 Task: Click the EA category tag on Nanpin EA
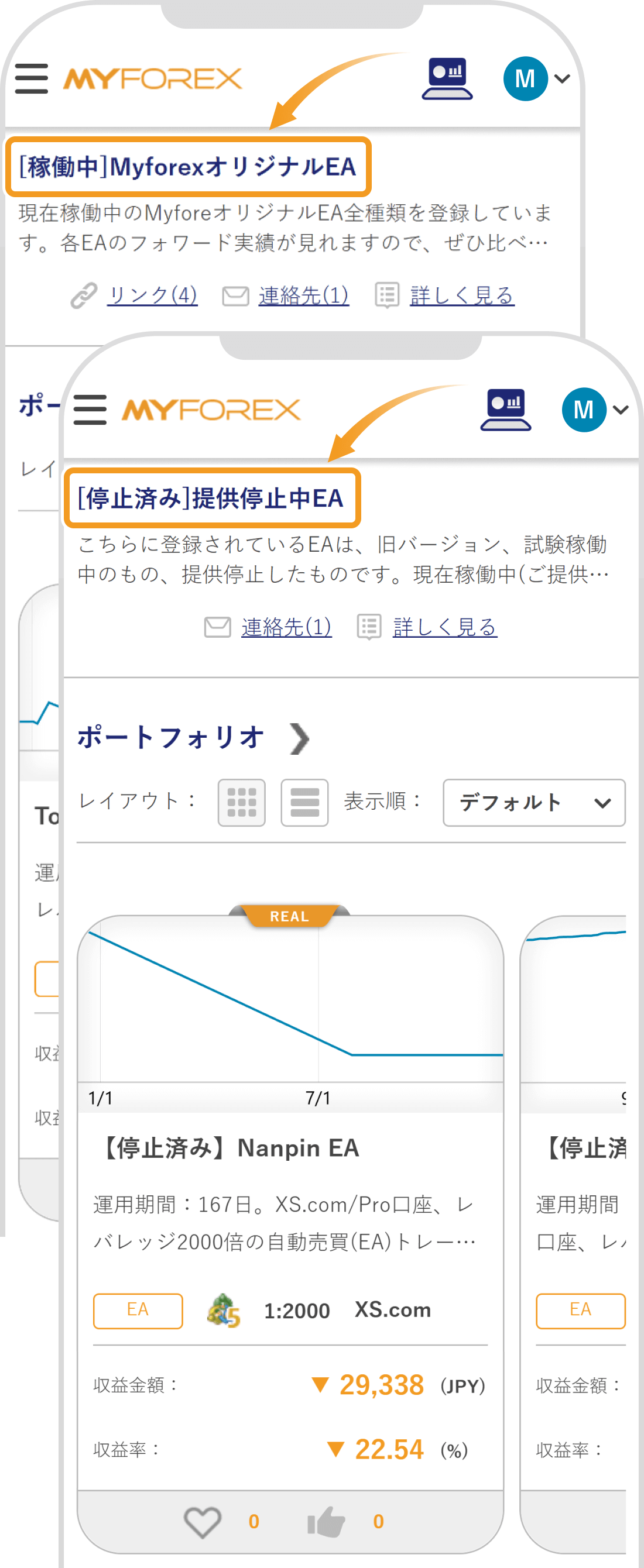pyautogui.click(x=137, y=1310)
